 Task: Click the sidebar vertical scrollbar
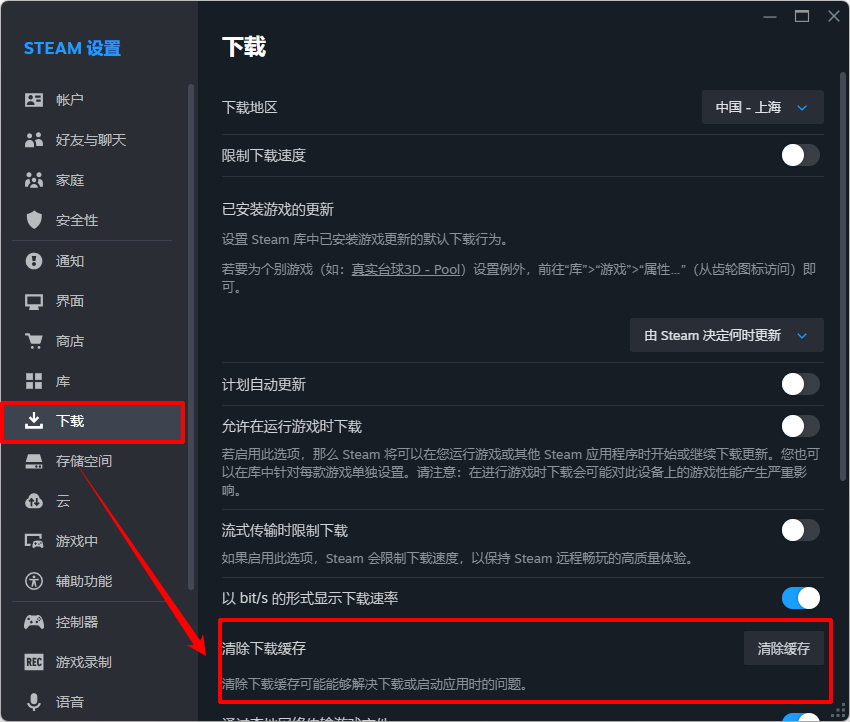191,336
